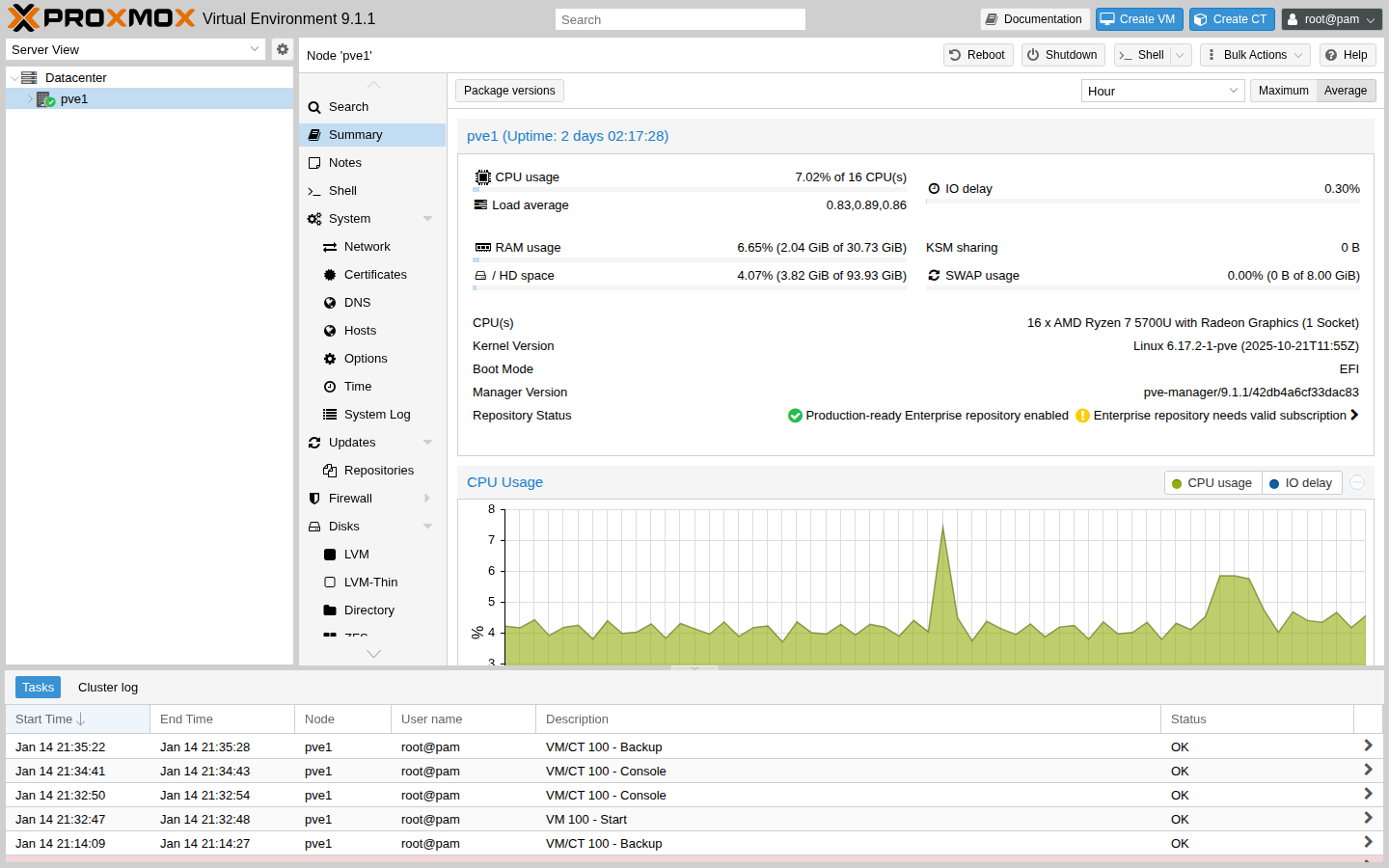
Task: Select the Repositories item under Updates
Action: (376, 470)
